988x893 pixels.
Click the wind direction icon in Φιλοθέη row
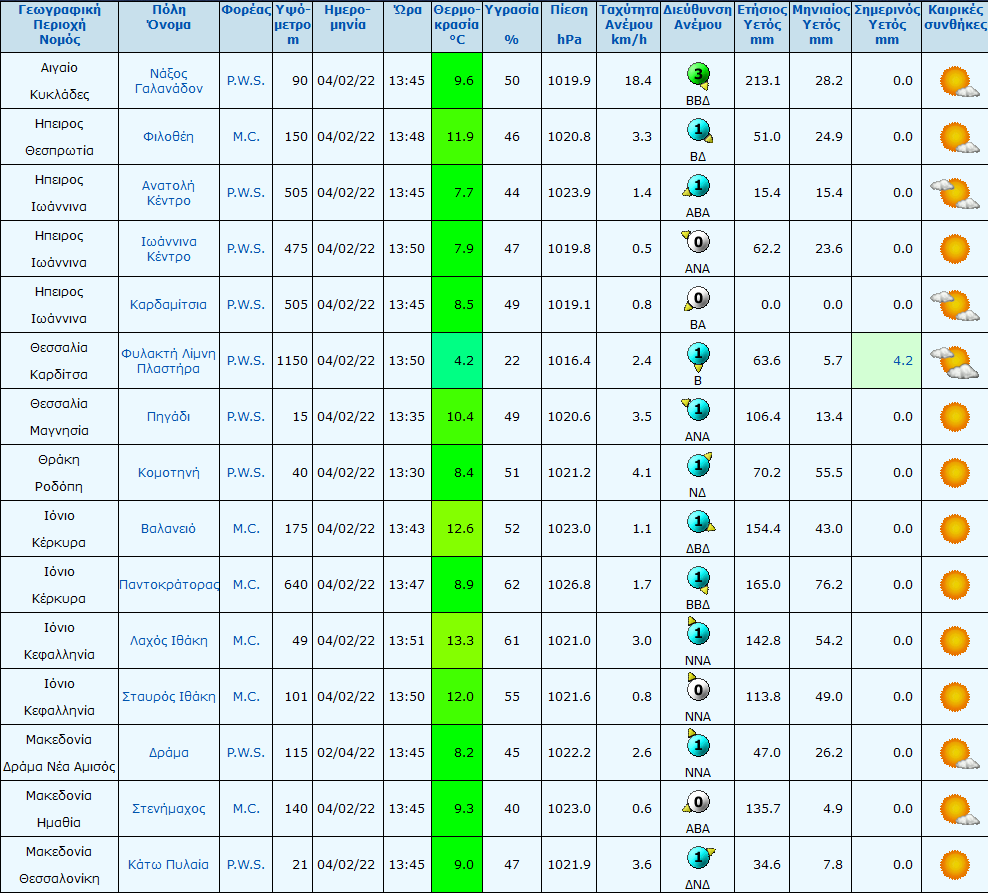pos(699,132)
